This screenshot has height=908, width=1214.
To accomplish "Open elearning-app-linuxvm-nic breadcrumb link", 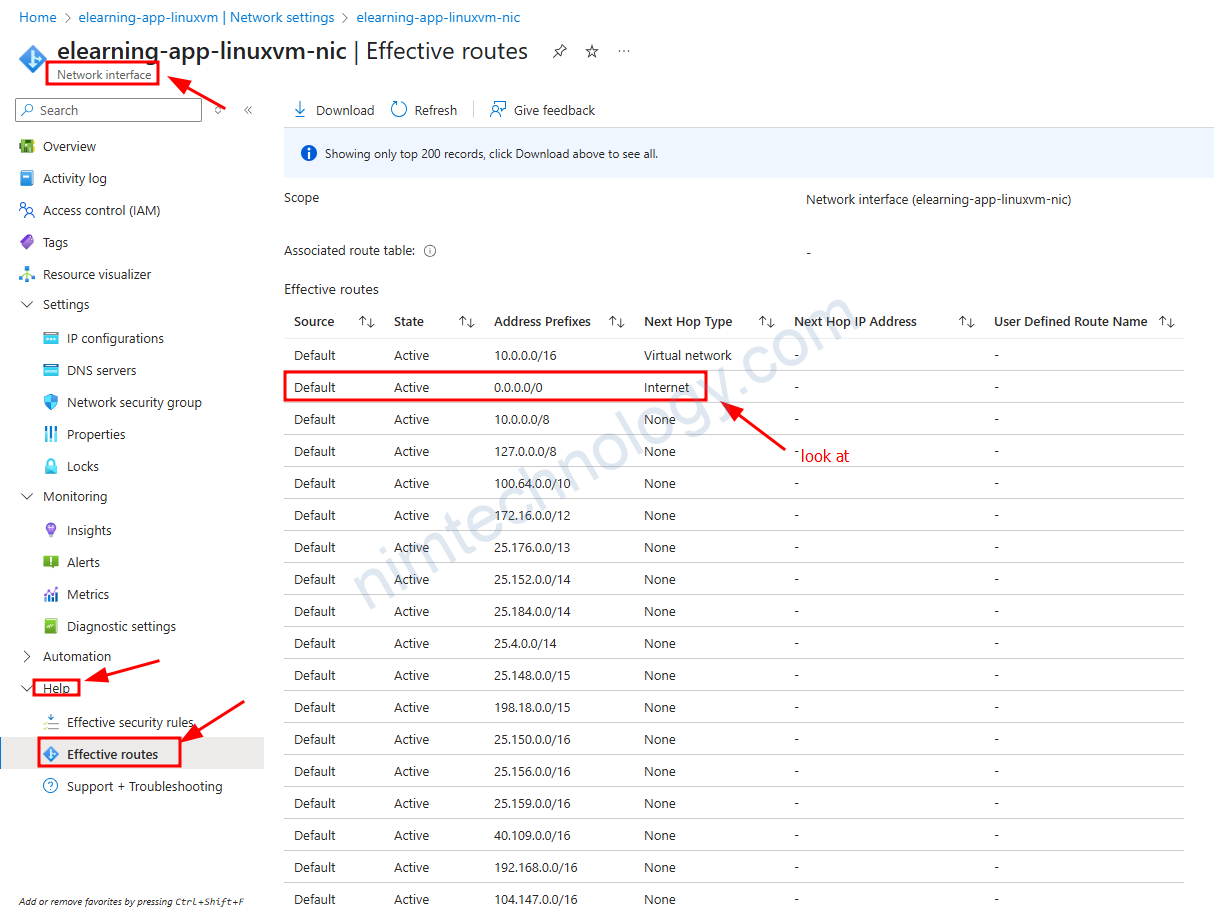I will [438, 17].
